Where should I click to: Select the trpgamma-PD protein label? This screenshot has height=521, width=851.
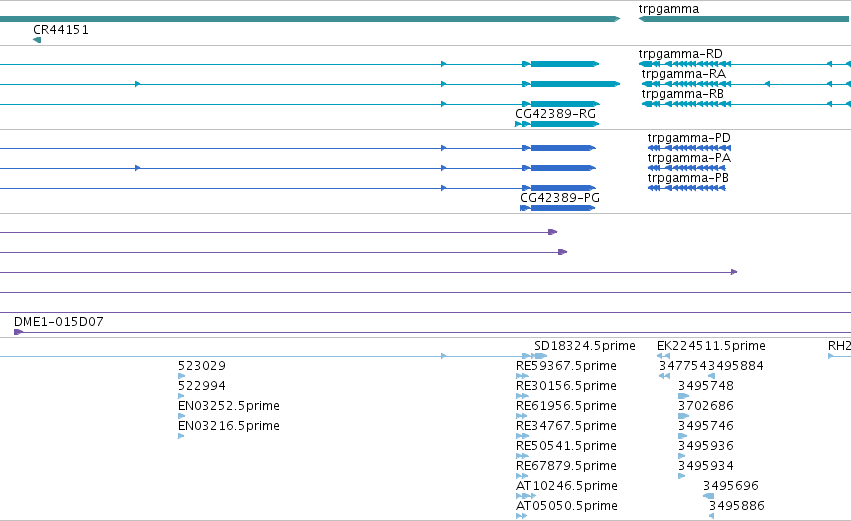tap(689, 138)
